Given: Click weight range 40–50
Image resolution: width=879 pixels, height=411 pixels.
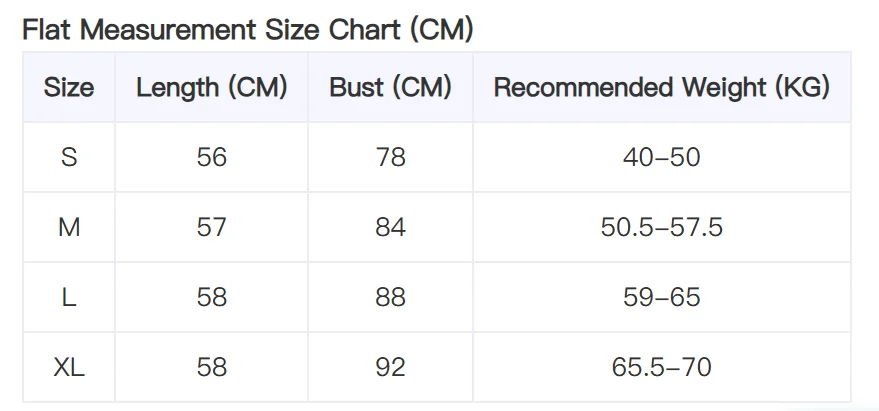Looking at the screenshot, I should pos(661,157).
